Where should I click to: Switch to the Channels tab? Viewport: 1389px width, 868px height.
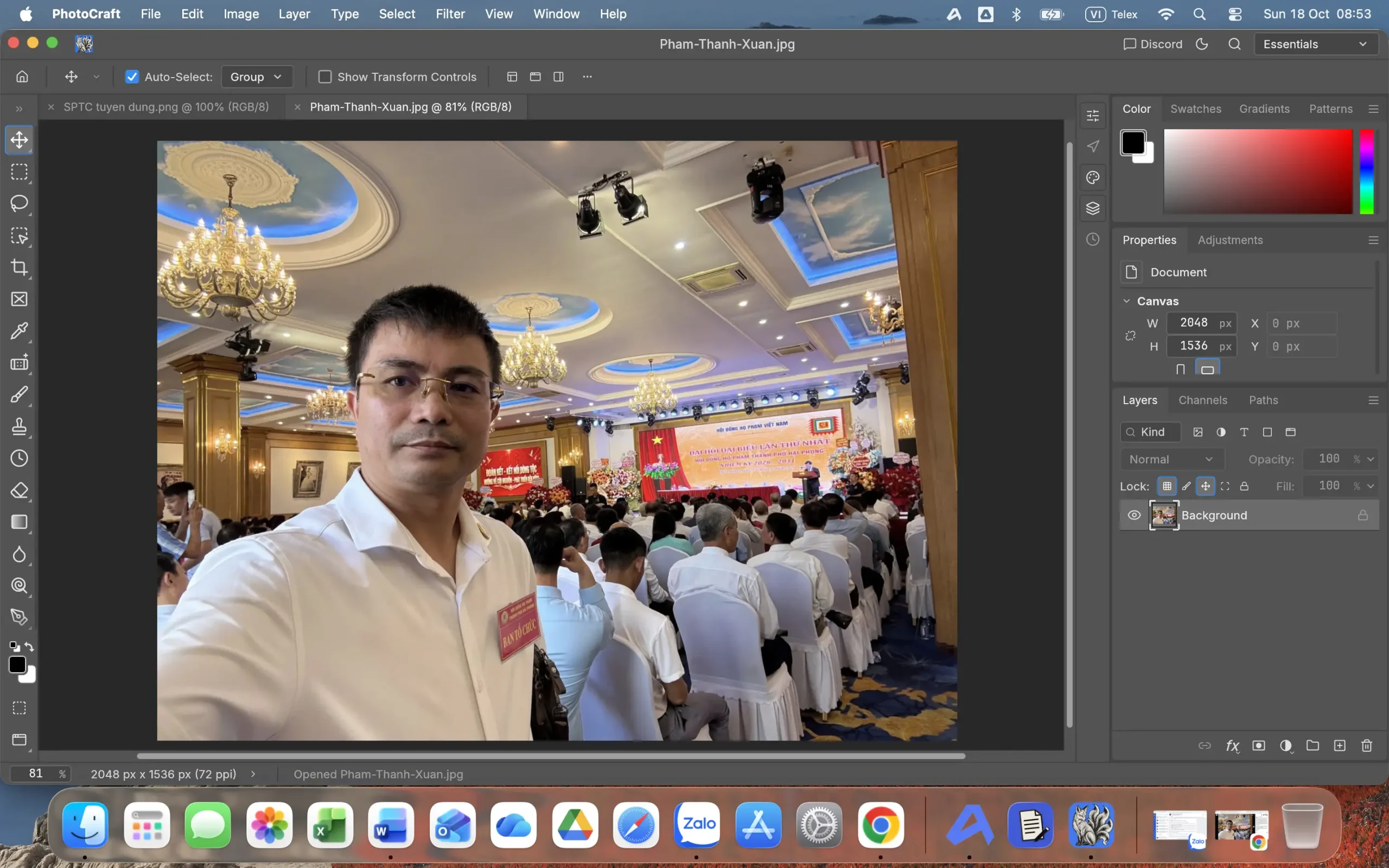click(1202, 400)
